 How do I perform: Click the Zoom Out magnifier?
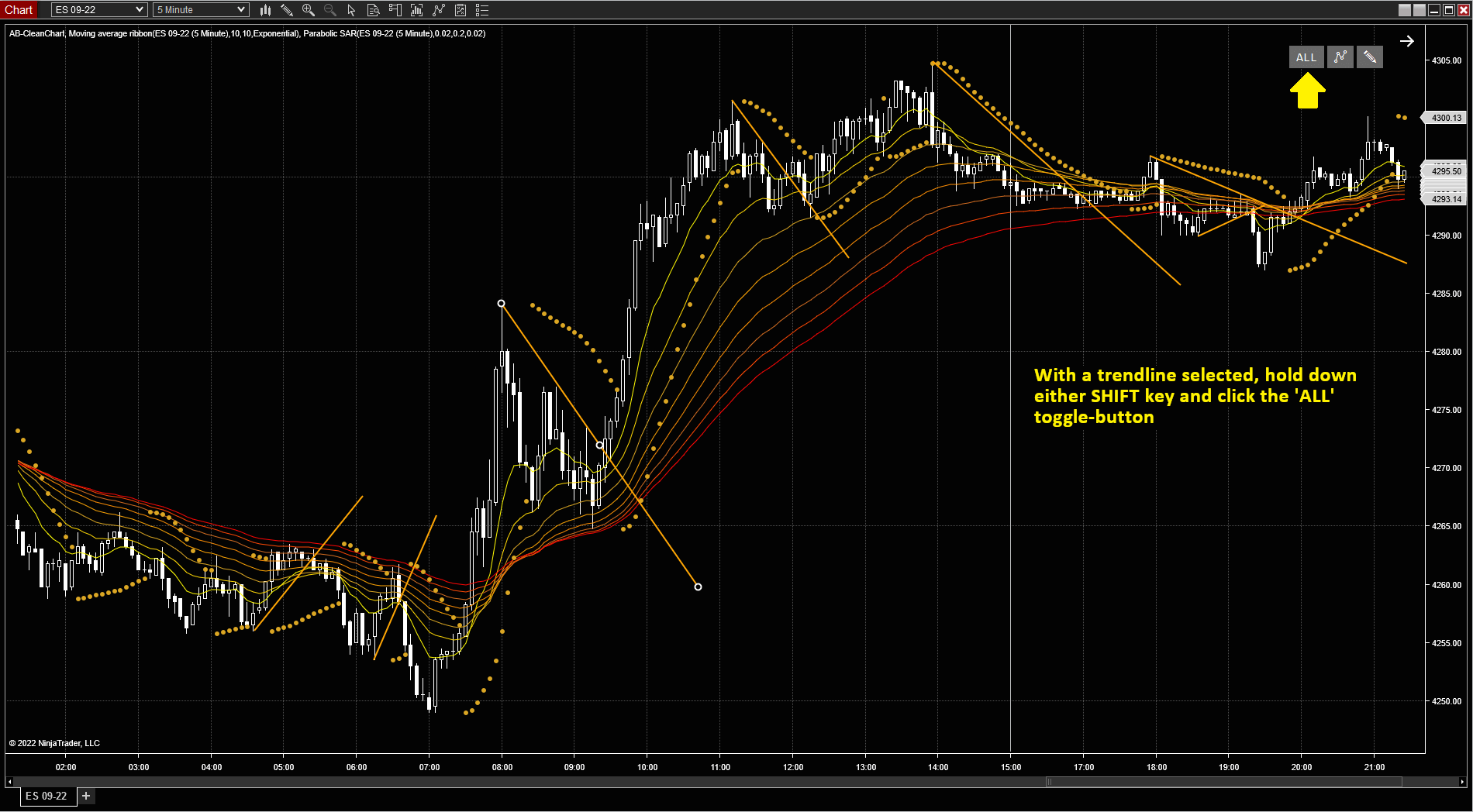coord(330,10)
